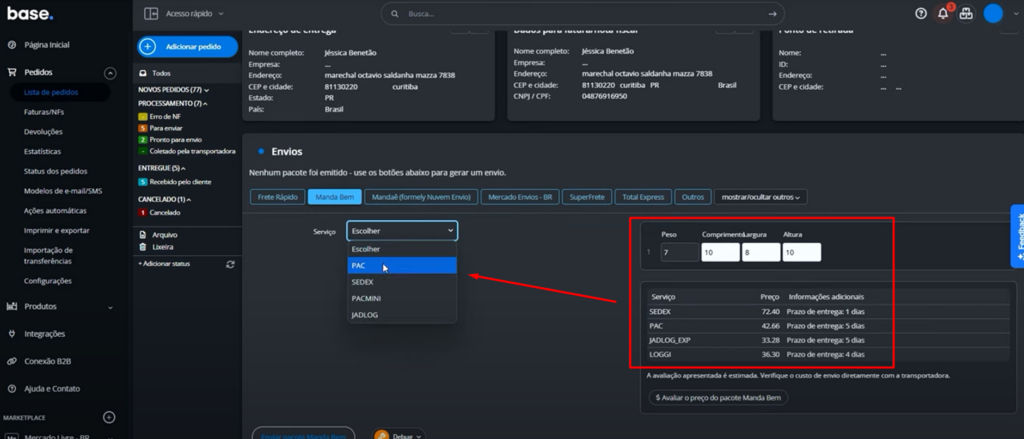
Task: Open notifications bell icon
Action: pyautogui.click(x=943, y=13)
